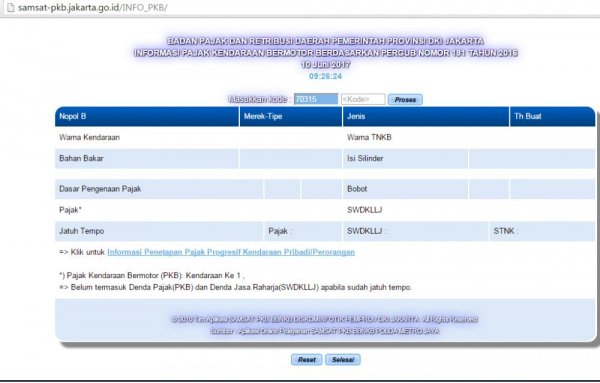
Task: Click the Warna TNKB label
Action: [369, 137]
